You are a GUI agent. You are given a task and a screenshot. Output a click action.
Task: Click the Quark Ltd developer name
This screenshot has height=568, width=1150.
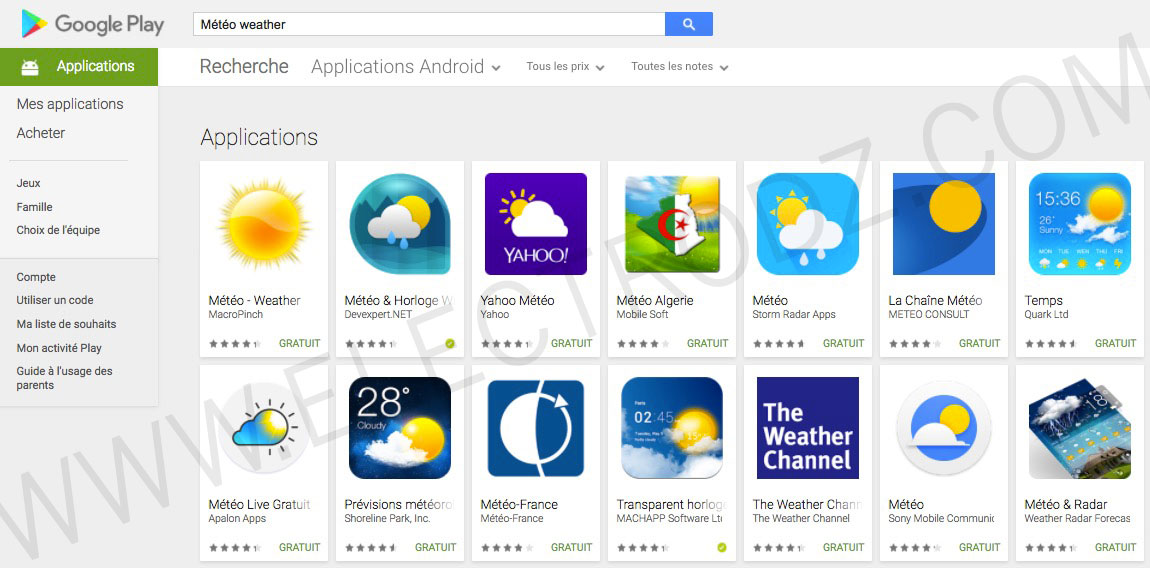1047,314
